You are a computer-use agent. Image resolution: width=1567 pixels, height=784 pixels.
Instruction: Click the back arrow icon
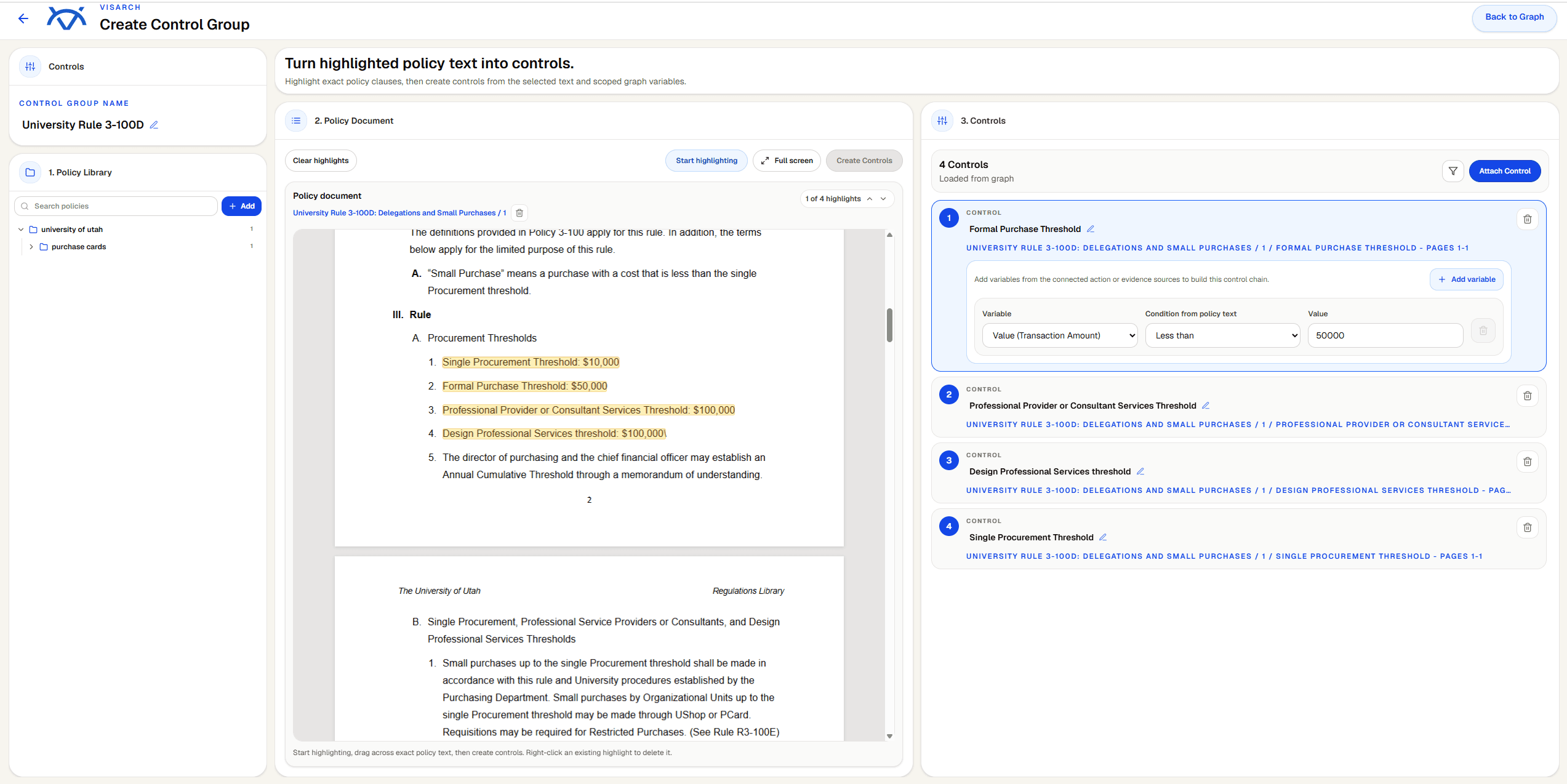[x=23, y=18]
